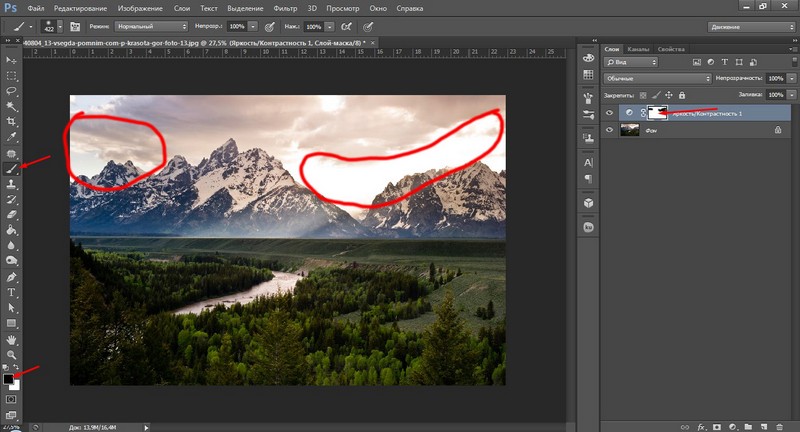Choose the Type (T) tool
The image size is (800, 432).
pyautogui.click(x=12, y=292)
